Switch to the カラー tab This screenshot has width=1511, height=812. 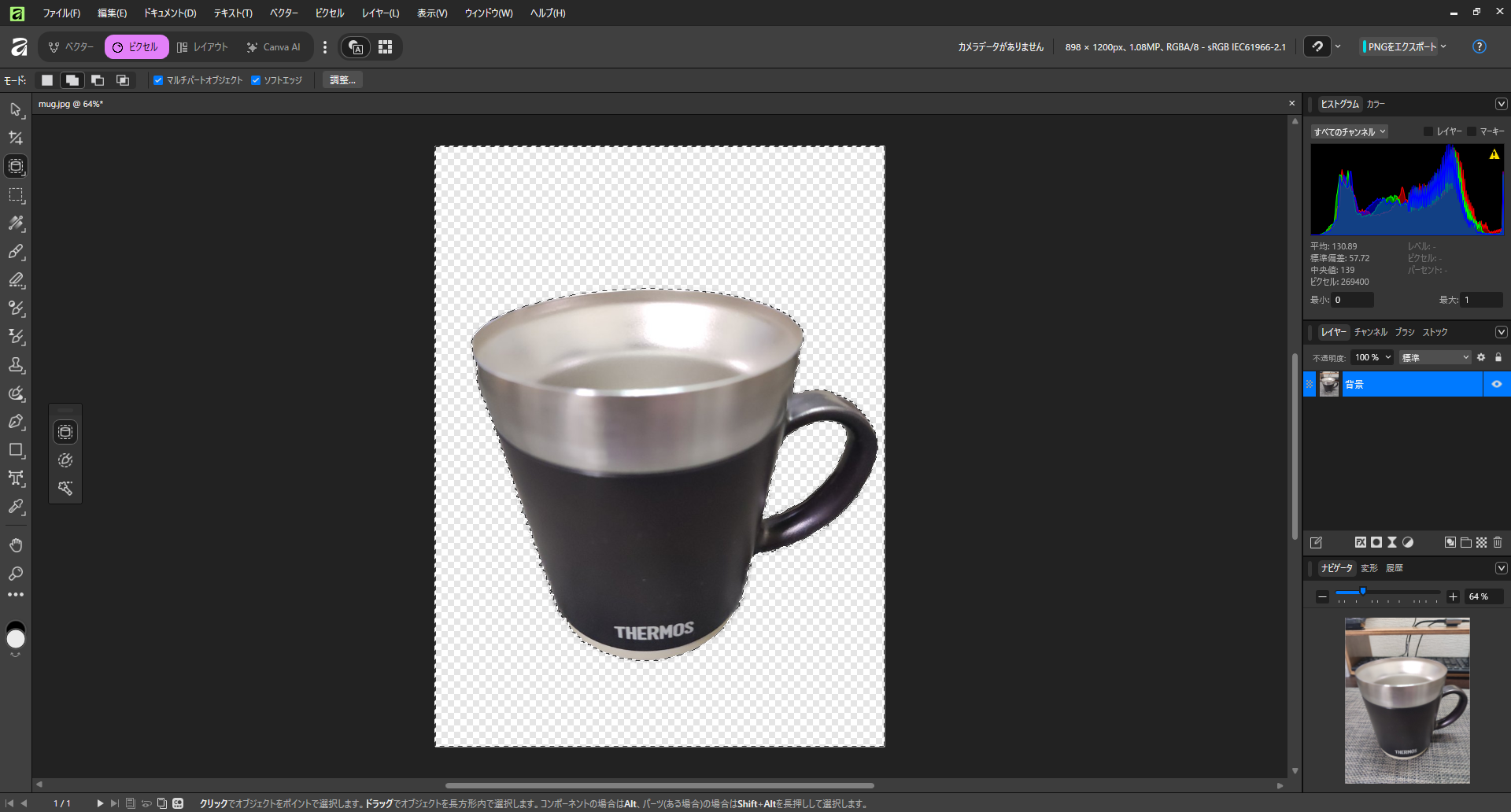[1376, 104]
